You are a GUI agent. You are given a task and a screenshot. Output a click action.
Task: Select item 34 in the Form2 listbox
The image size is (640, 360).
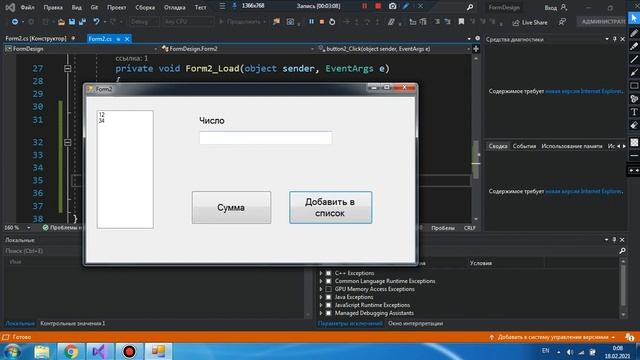pos(102,121)
